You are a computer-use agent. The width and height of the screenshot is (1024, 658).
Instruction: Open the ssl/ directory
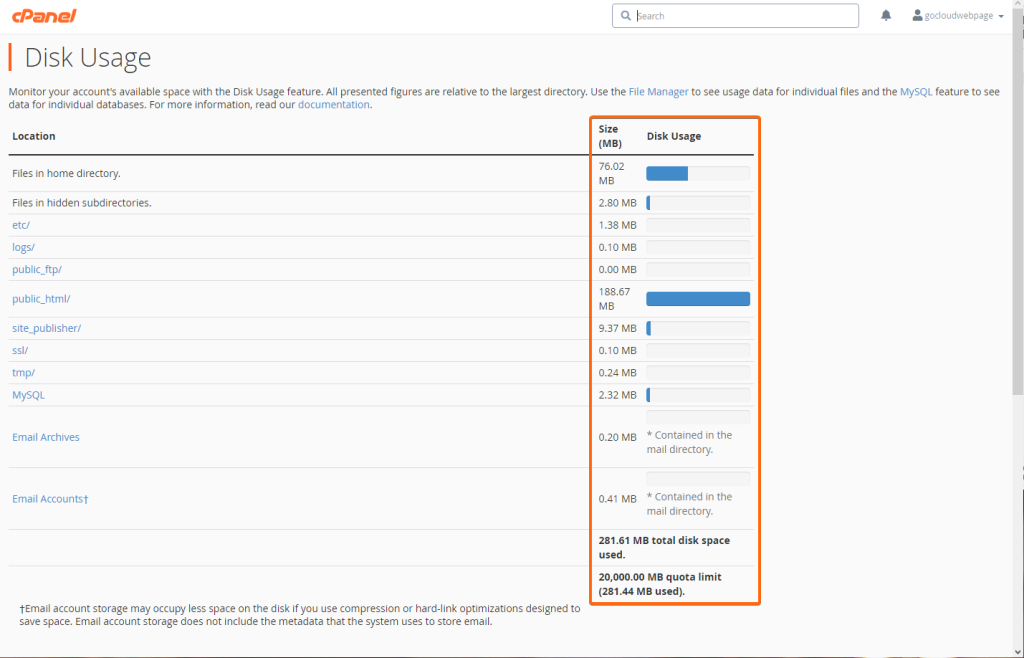[x=19, y=350]
